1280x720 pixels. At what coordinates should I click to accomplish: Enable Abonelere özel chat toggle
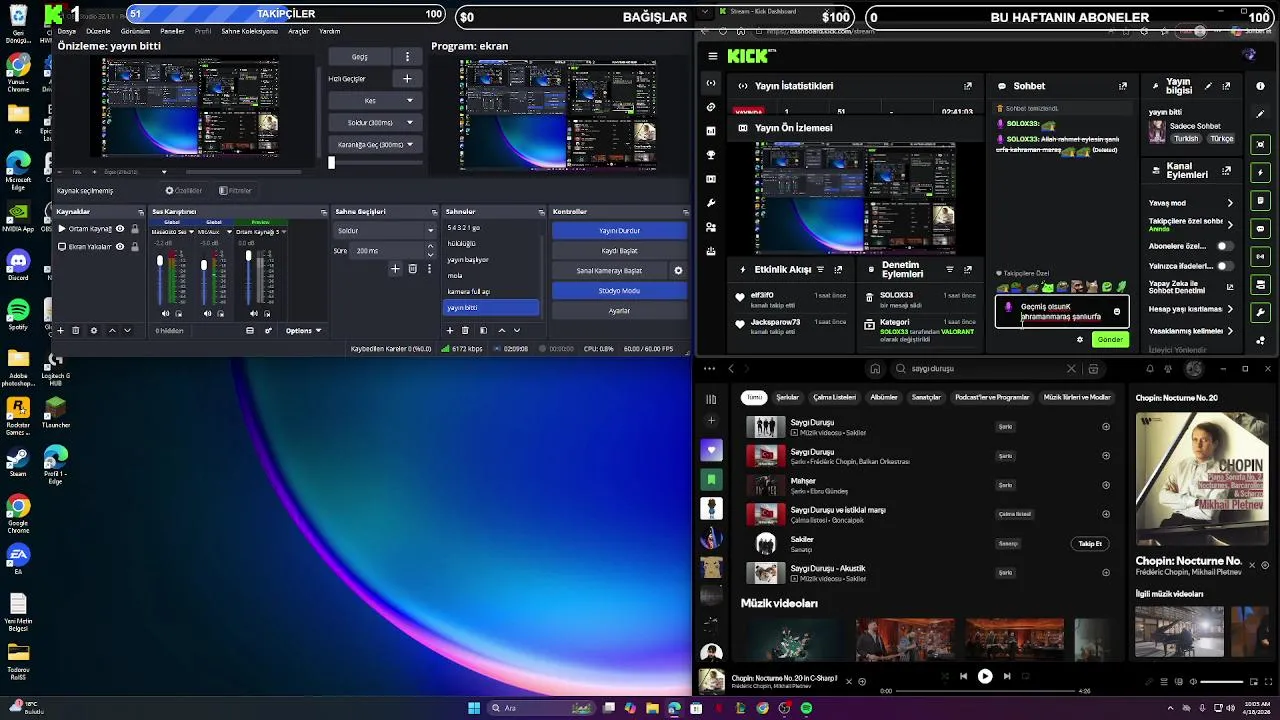(1224, 246)
